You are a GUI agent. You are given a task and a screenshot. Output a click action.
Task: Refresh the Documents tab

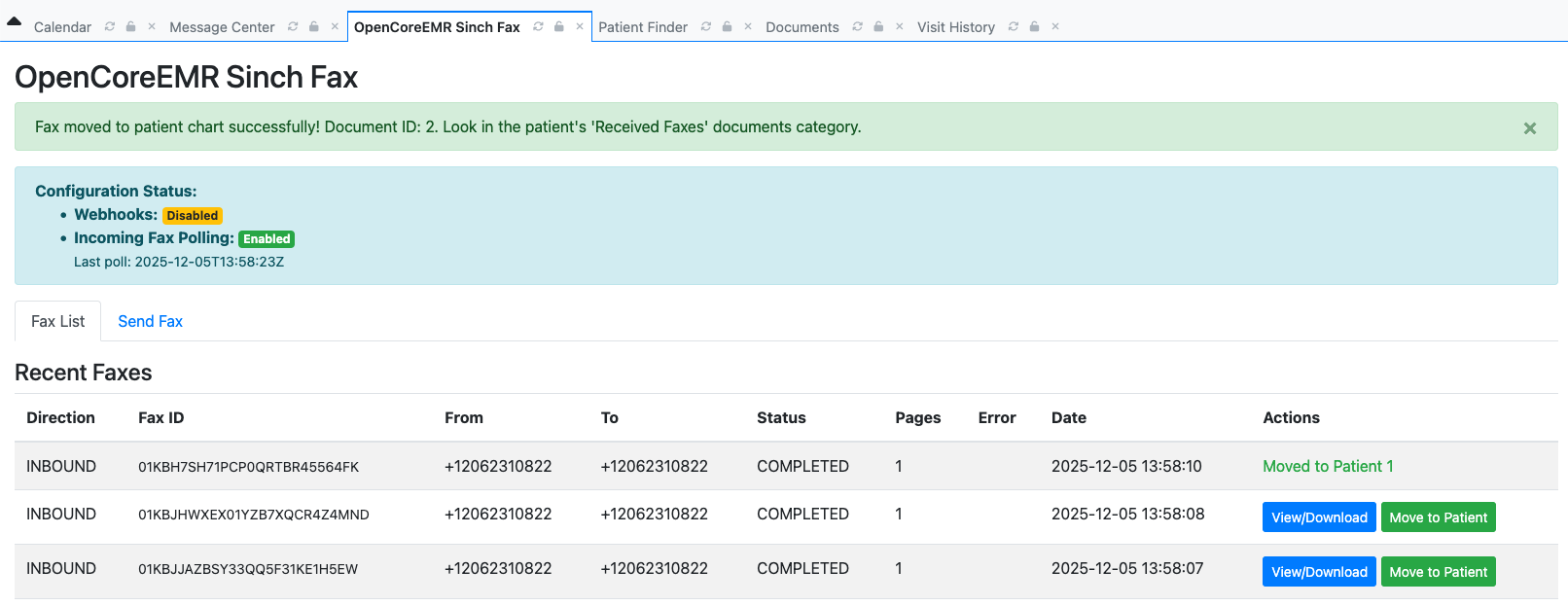click(x=857, y=26)
